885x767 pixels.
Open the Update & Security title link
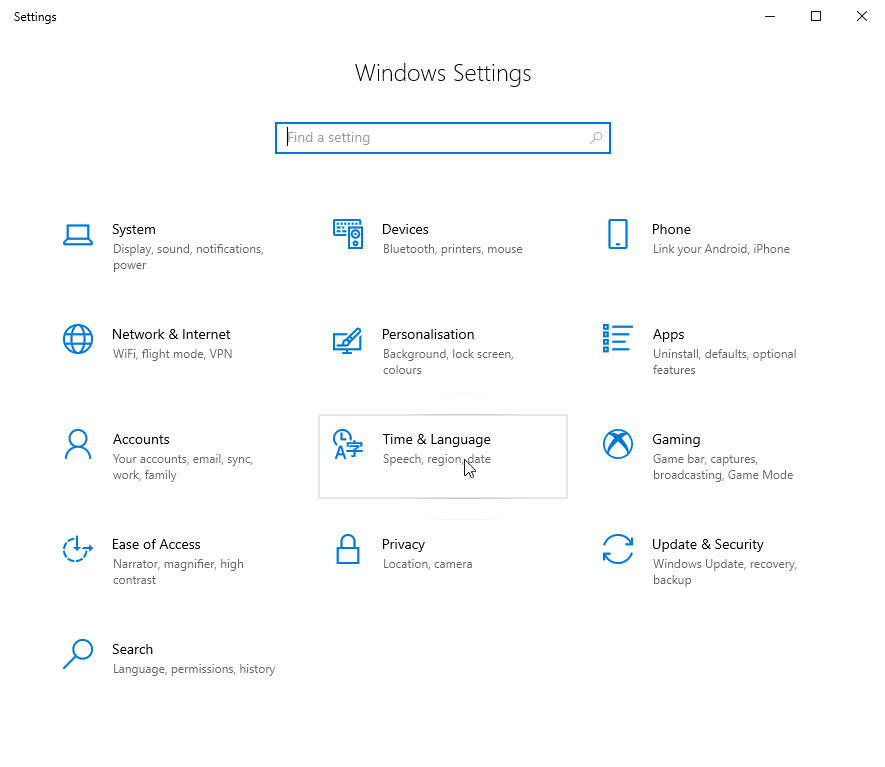(x=707, y=544)
